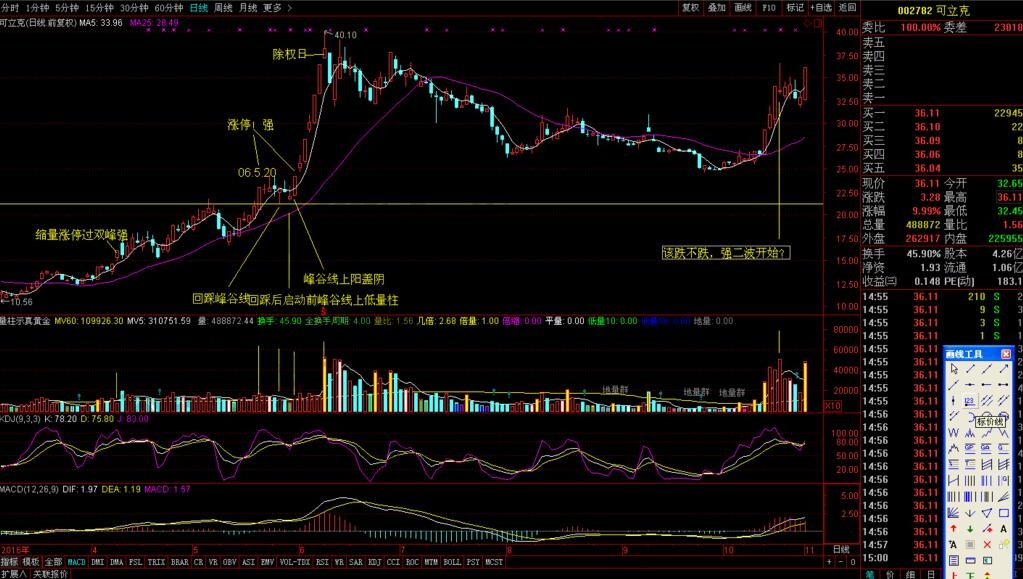
Task: Add stock via +自选 button
Action: pos(821,8)
